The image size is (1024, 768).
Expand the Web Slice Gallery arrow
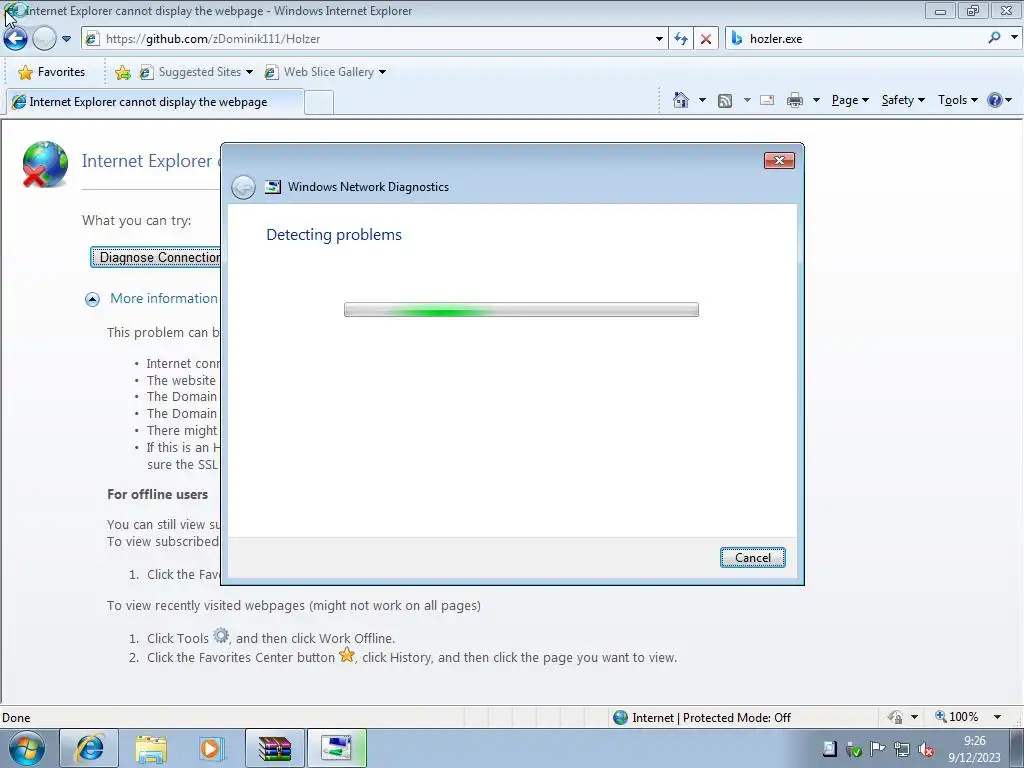(x=382, y=72)
